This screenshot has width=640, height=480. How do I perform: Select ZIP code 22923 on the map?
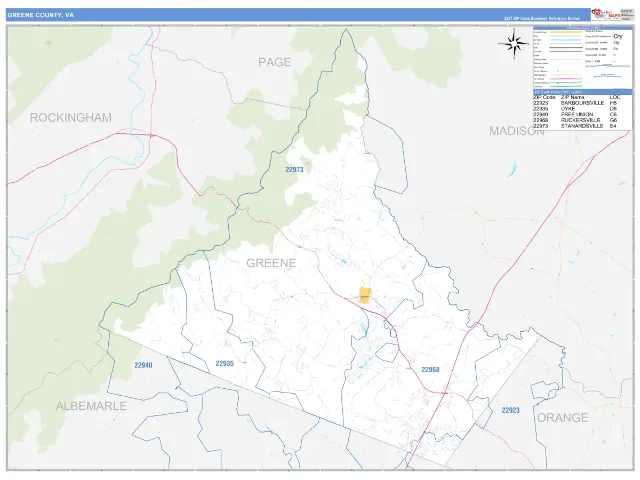511,410
